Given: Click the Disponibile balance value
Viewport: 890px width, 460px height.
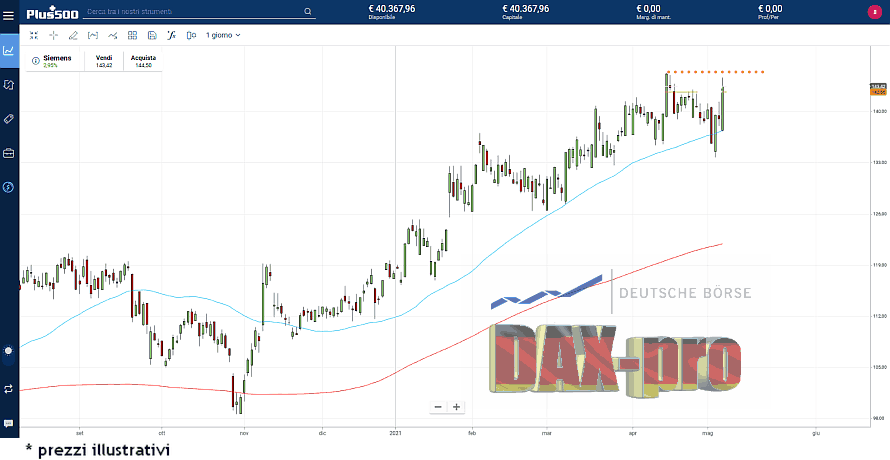Looking at the screenshot, I should [391, 9].
